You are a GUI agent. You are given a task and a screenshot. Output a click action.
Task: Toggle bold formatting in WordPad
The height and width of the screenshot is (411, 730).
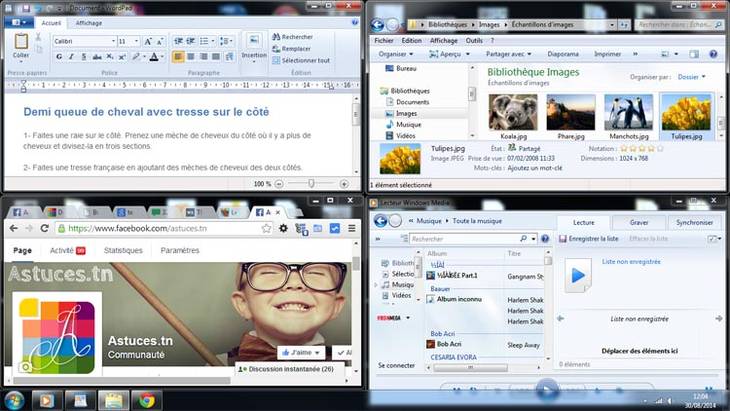59,57
